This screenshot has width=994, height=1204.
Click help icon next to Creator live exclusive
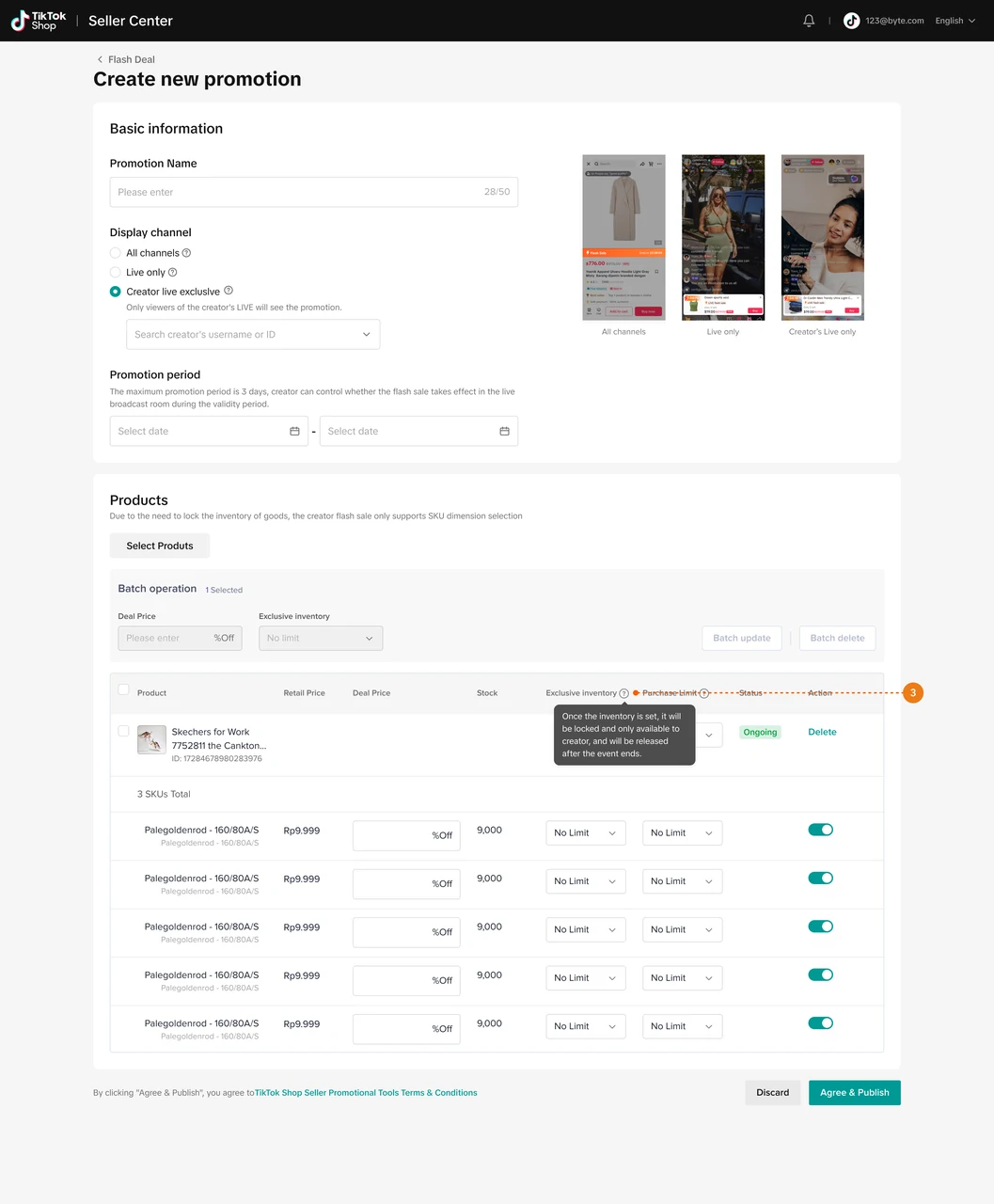pyautogui.click(x=229, y=291)
